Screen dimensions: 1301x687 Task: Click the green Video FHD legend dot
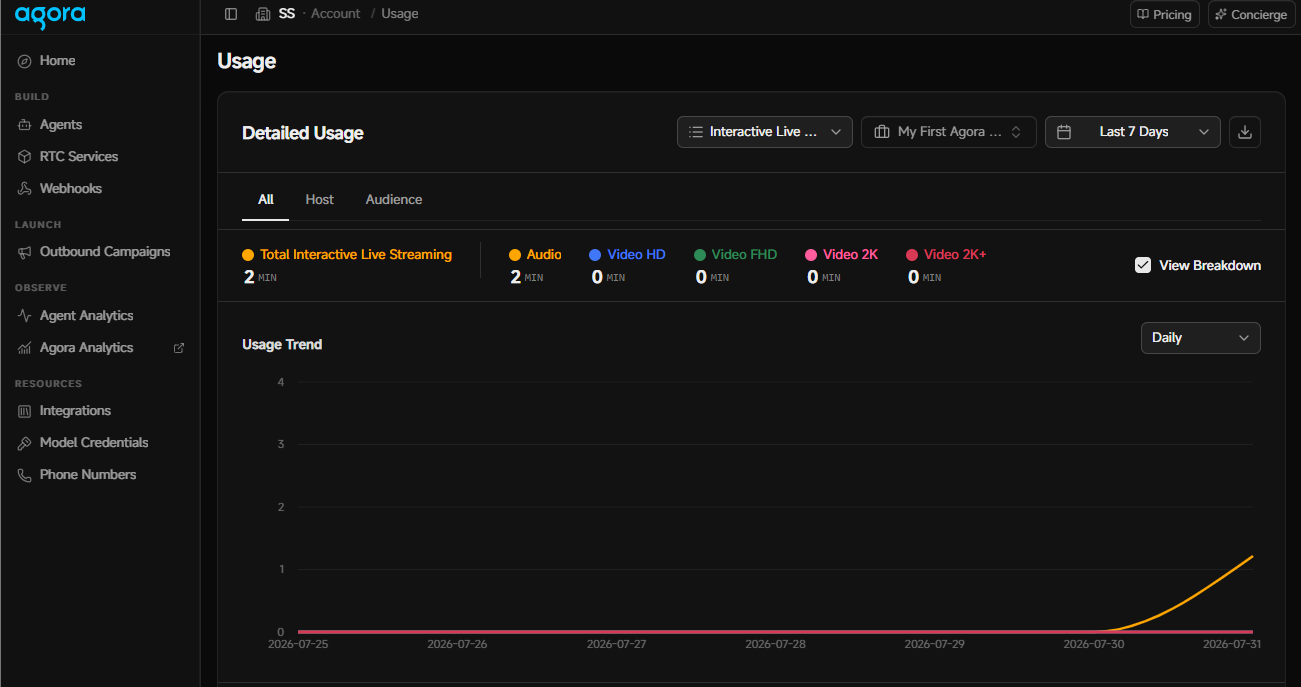tap(700, 255)
